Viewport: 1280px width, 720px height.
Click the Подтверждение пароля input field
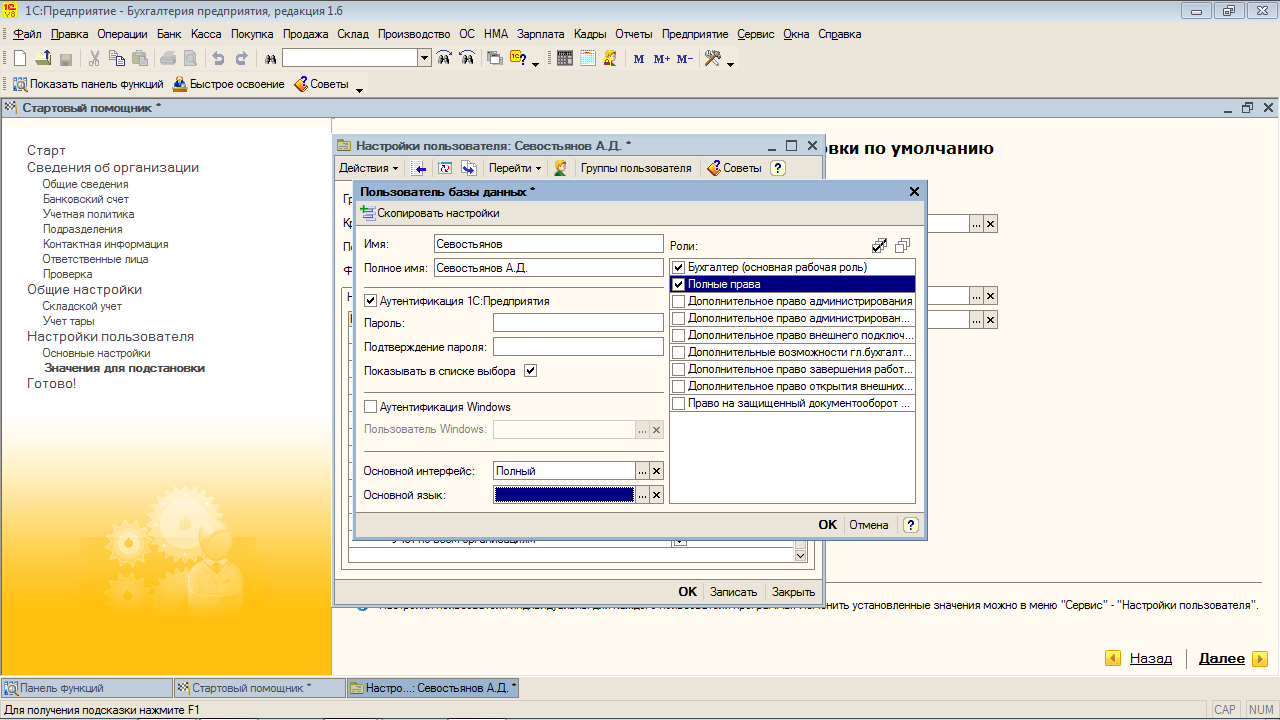[x=578, y=347]
